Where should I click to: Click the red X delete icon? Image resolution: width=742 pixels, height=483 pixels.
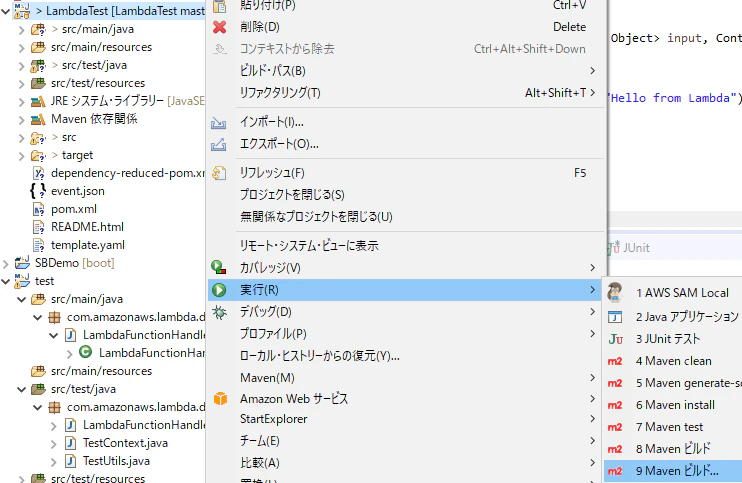click(220, 27)
